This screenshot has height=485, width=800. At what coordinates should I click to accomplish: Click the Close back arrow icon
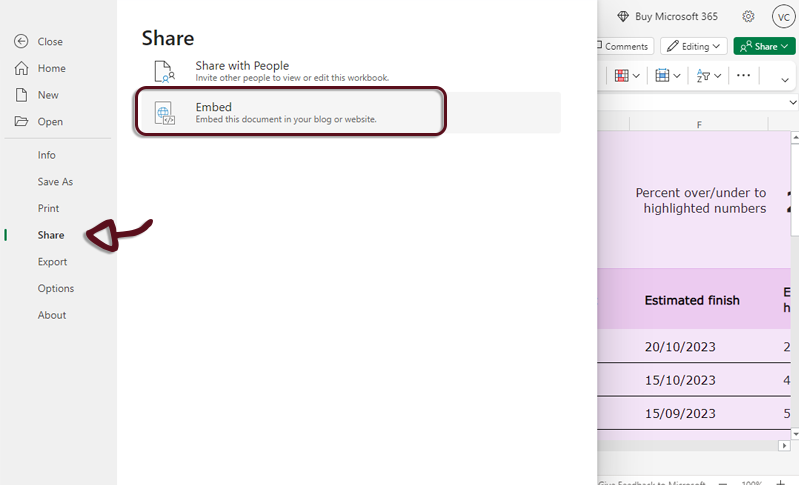click(x=21, y=41)
